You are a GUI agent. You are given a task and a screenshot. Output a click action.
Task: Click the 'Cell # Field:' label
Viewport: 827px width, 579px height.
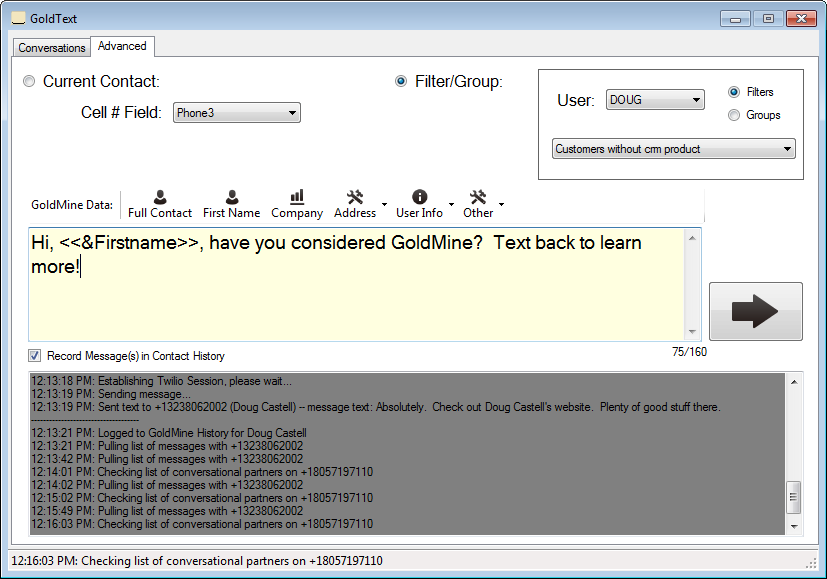tap(121, 112)
